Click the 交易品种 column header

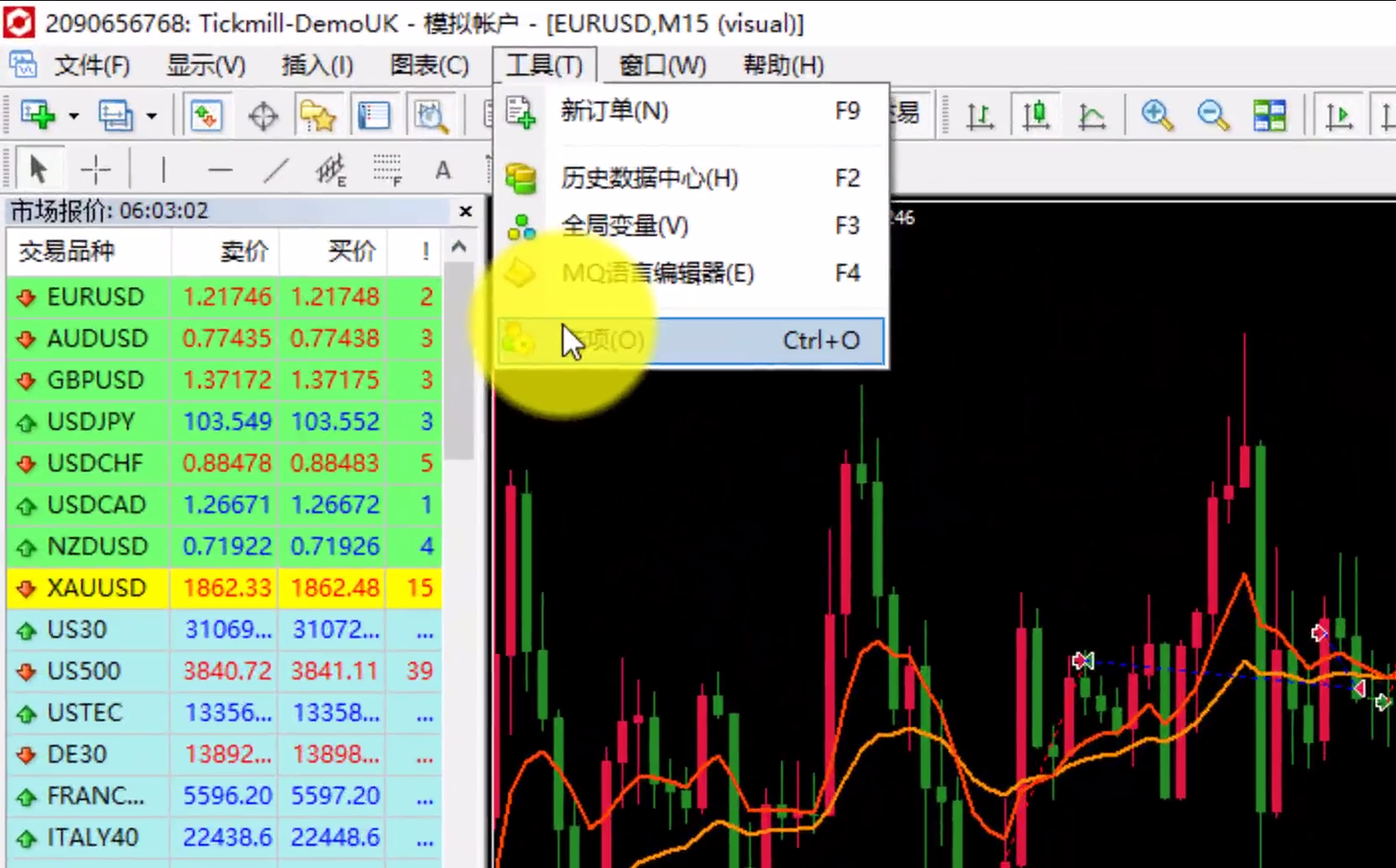click(88, 251)
